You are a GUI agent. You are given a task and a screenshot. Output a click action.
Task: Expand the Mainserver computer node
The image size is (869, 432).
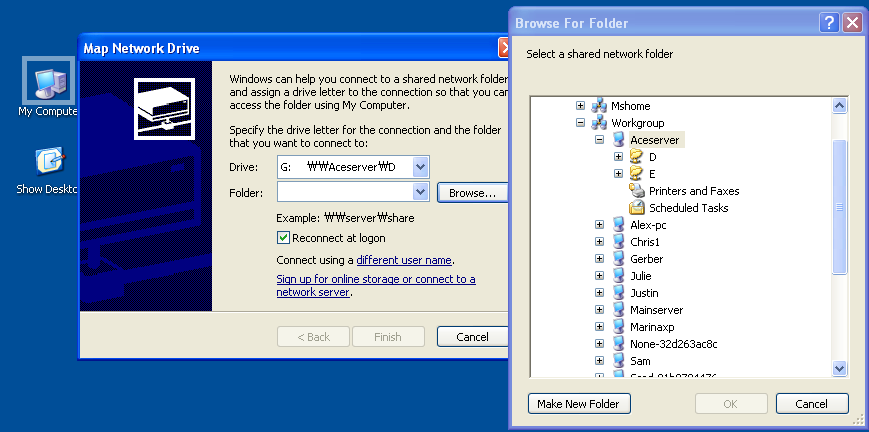[x=599, y=310]
